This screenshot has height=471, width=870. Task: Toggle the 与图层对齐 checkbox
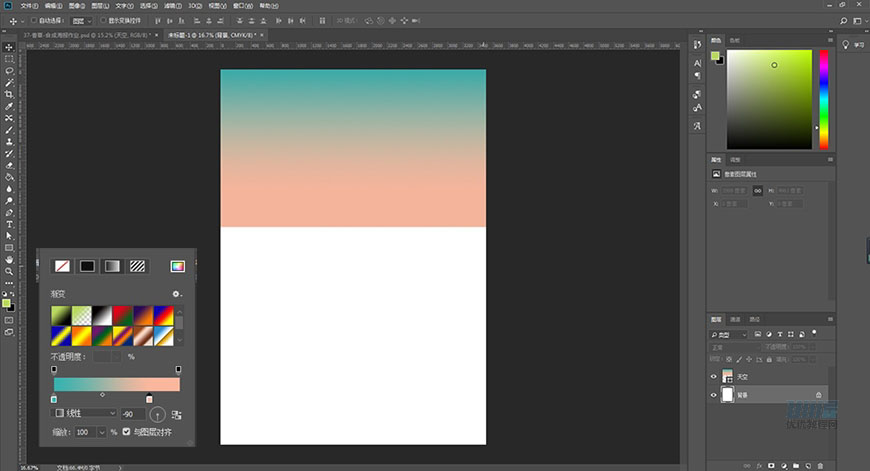coord(126,432)
